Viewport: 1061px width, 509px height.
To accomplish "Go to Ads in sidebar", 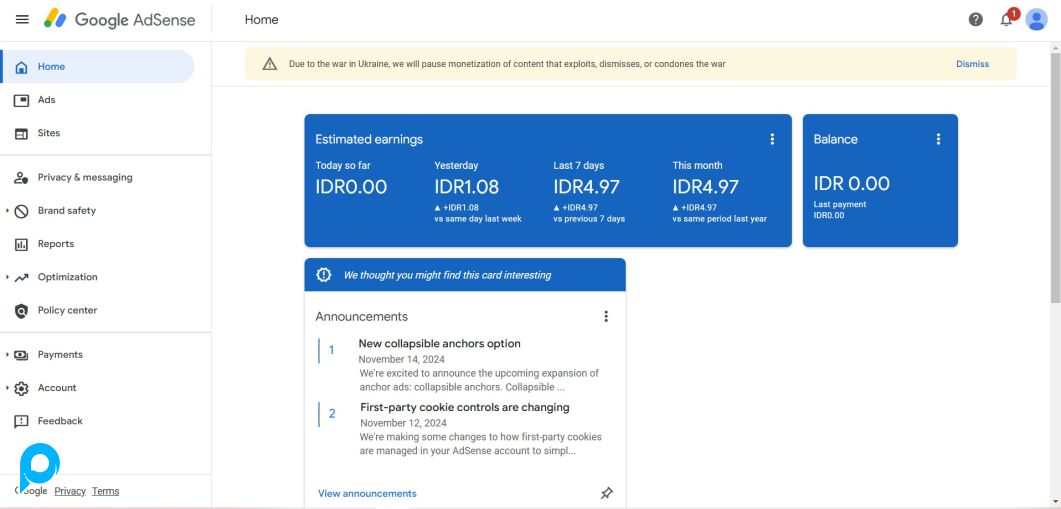I will pyautogui.click(x=46, y=100).
